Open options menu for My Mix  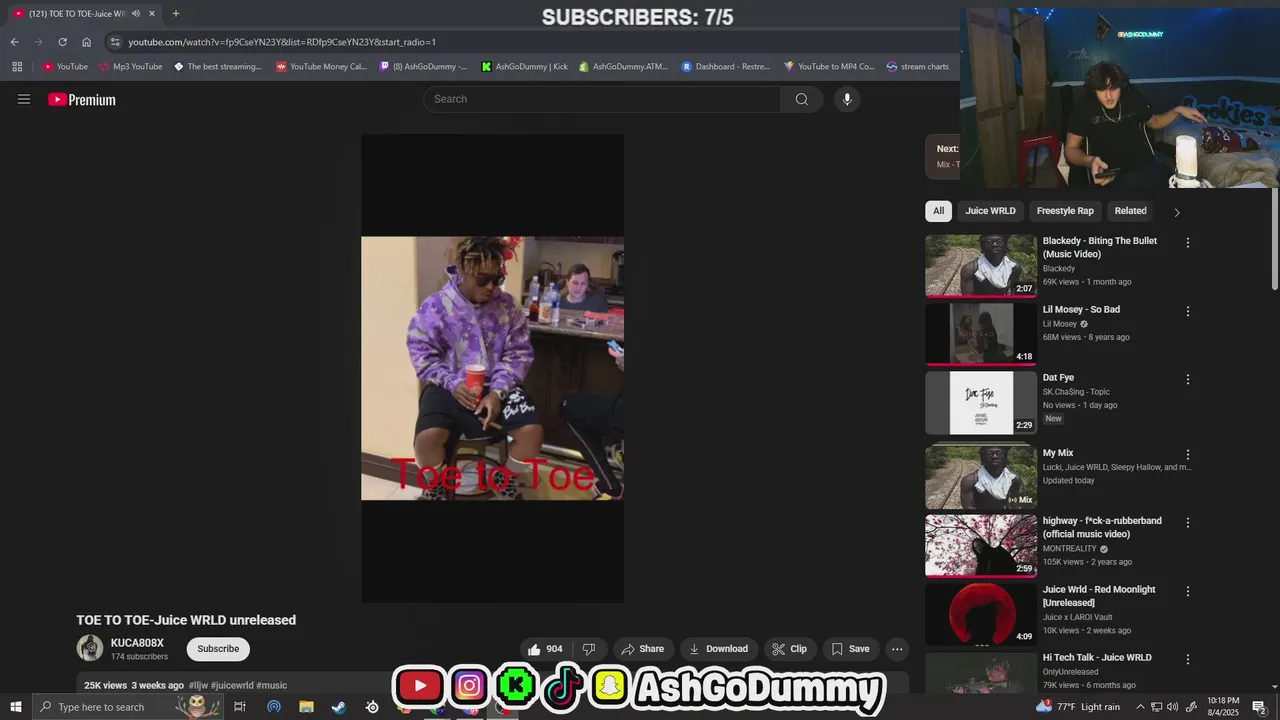pyautogui.click(x=1188, y=455)
